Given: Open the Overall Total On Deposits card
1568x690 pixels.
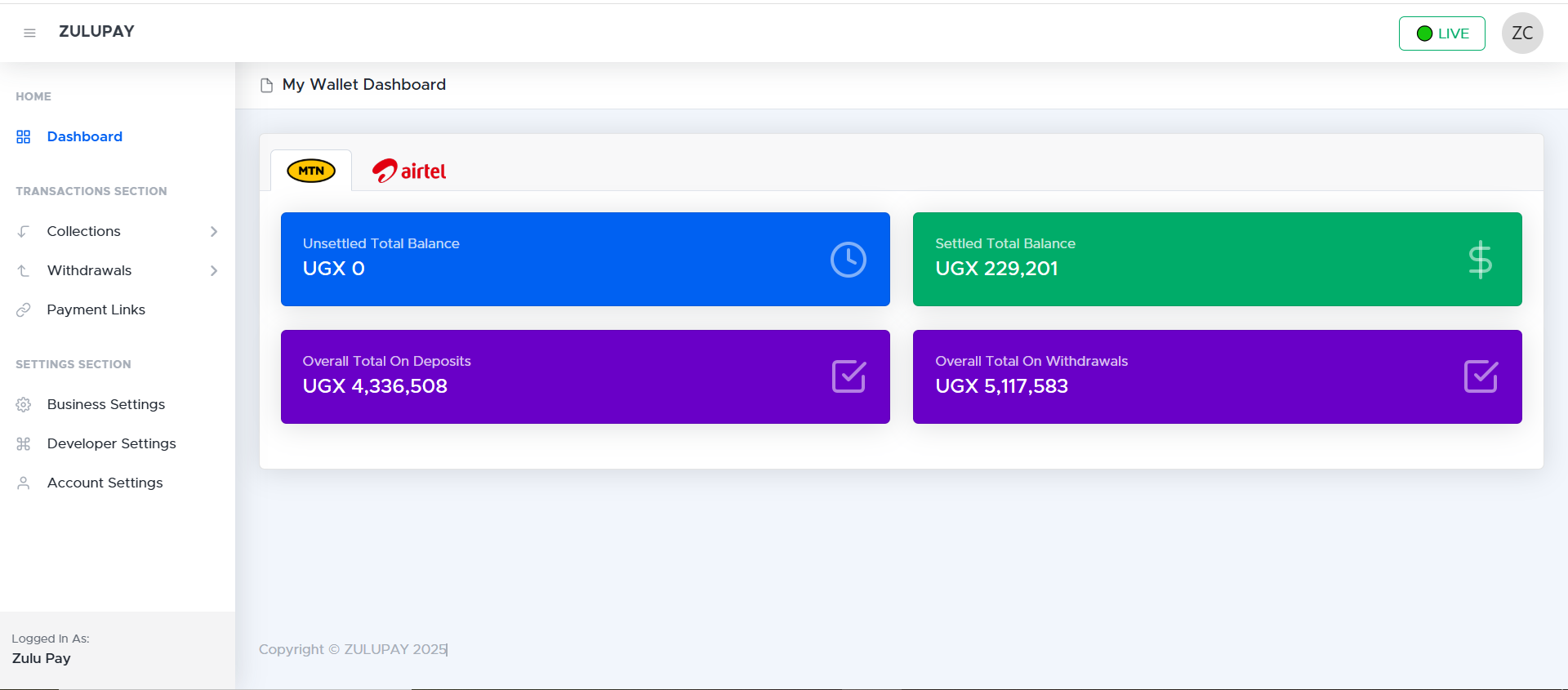Looking at the screenshot, I should pyautogui.click(x=586, y=376).
